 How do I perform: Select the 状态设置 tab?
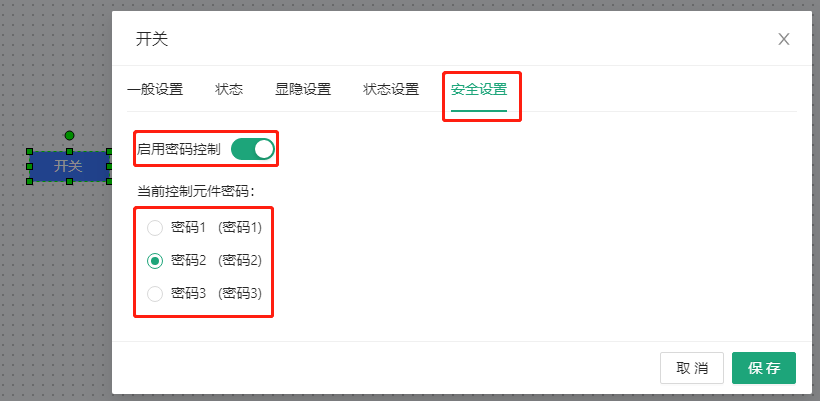tap(391, 89)
